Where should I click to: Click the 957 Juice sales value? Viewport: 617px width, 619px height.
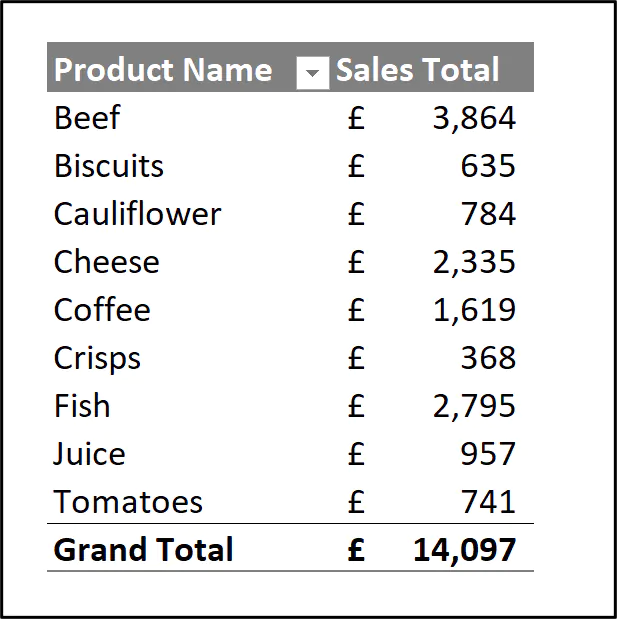(488, 454)
